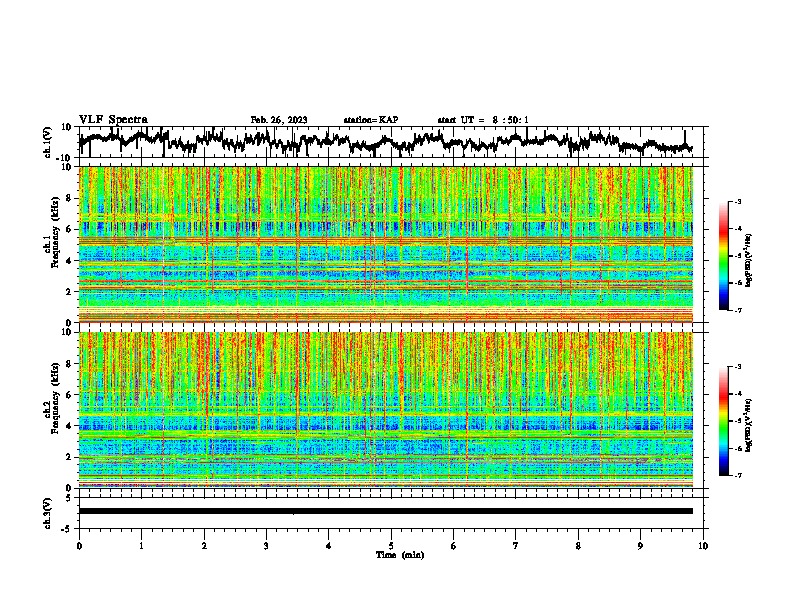This screenshot has height=612, width=792.
Task: Select the date text "Feb. 26, 2023"
Action: pos(279,120)
